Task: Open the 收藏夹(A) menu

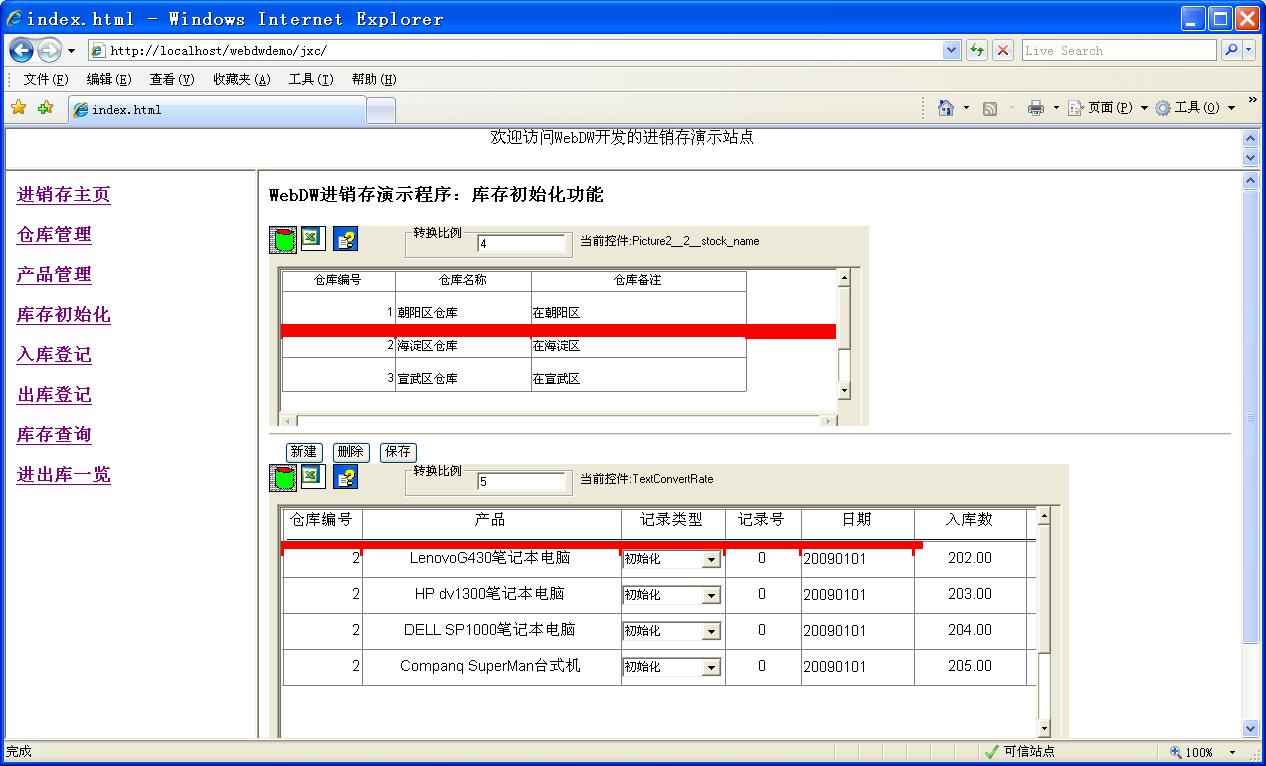Action: coord(241,80)
